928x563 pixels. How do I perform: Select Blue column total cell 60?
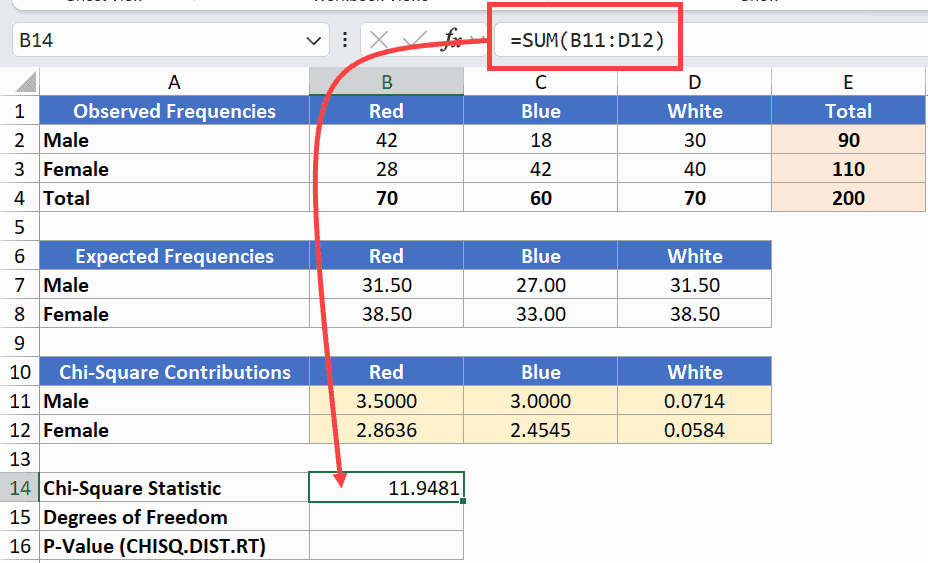pos(540,198)
